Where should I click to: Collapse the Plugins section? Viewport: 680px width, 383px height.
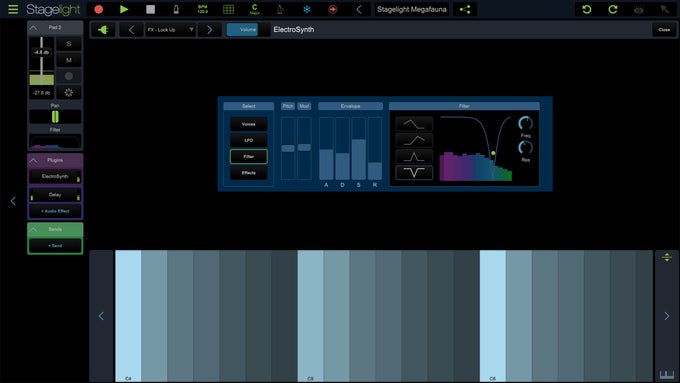point(33,160)
